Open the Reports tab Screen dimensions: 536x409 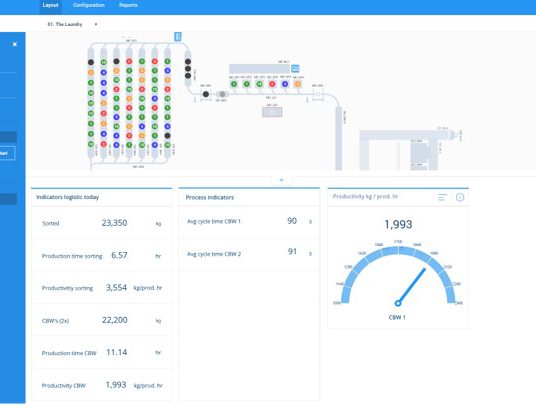(128, 5)
